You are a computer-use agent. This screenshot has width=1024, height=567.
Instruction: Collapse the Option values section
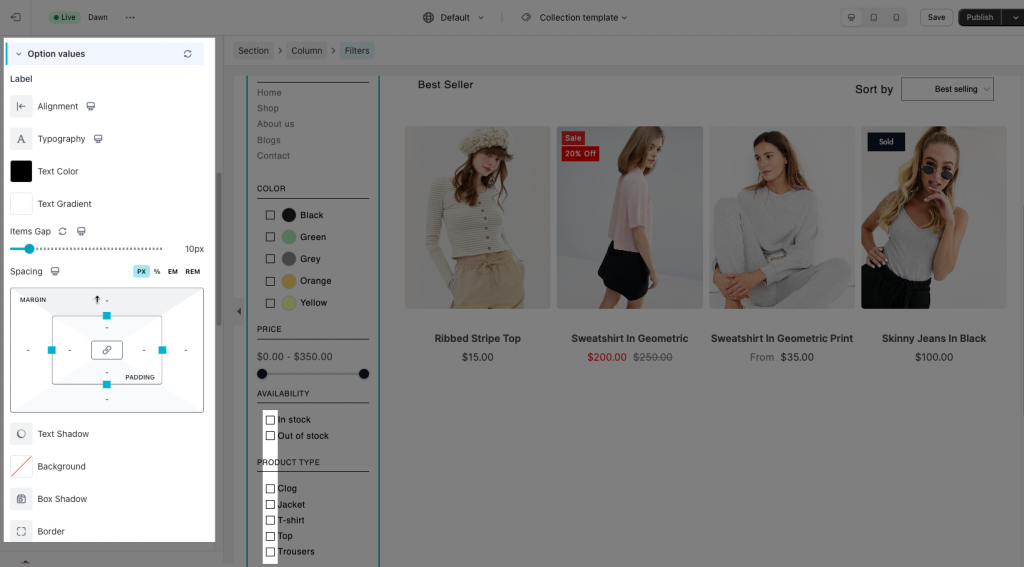[x=18, y=54]
